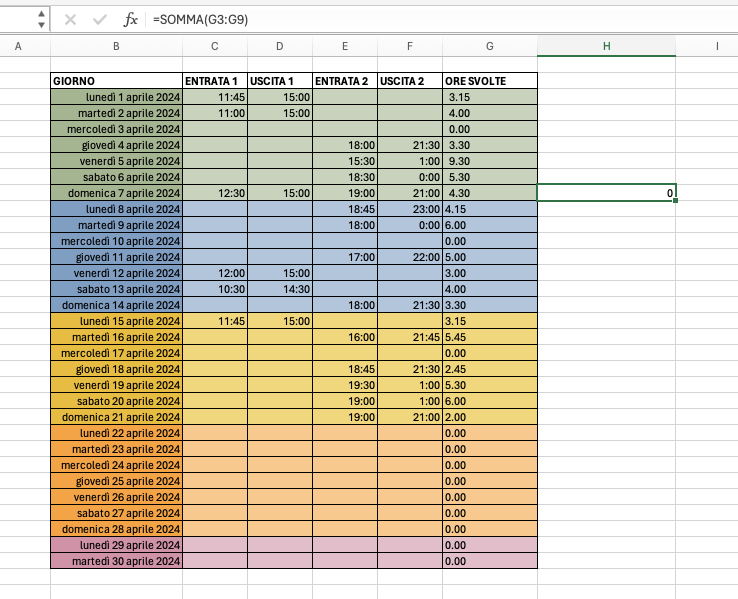Select cell venerdì 12 aprile 2024

(116, 273)
